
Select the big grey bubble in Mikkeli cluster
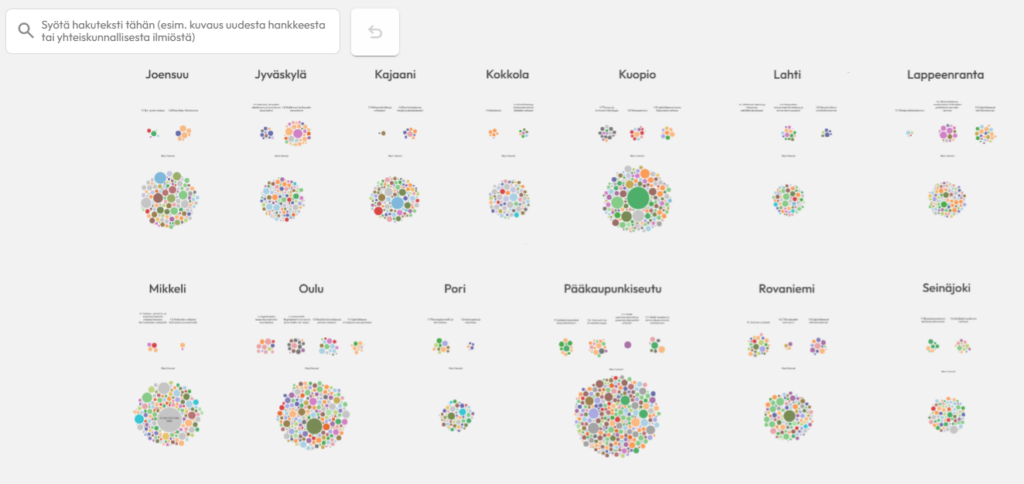point(171,417)
